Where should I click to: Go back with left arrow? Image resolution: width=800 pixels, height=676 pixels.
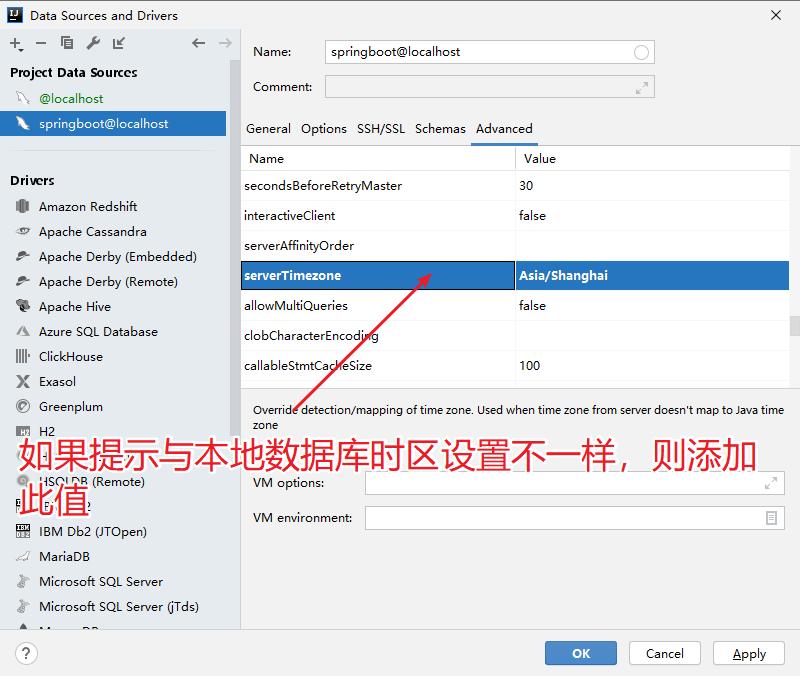point(198,43)
